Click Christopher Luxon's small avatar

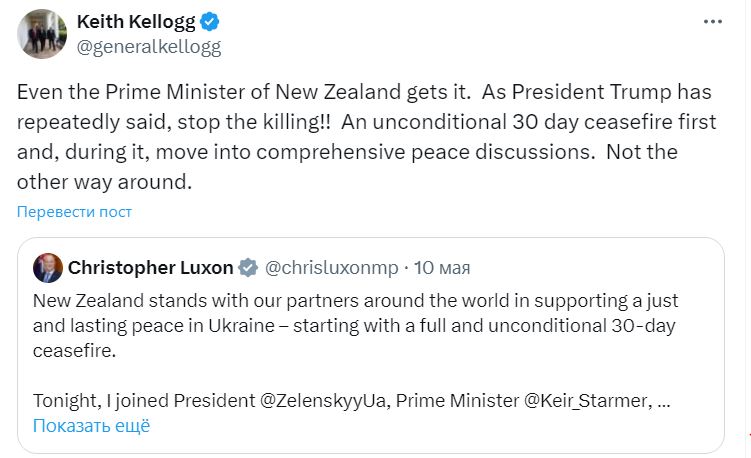click(47, 268)
